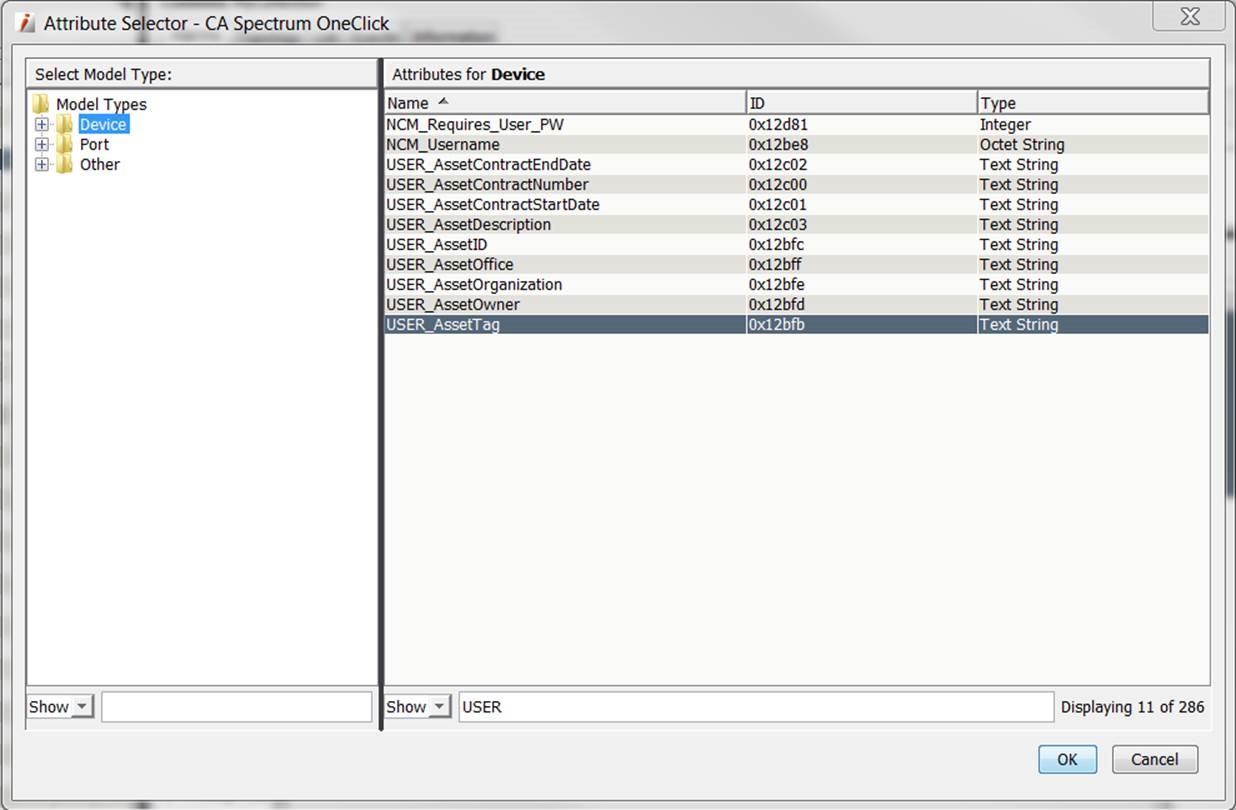
Task: Select the Model Types root label
Action: coord(101,104)
